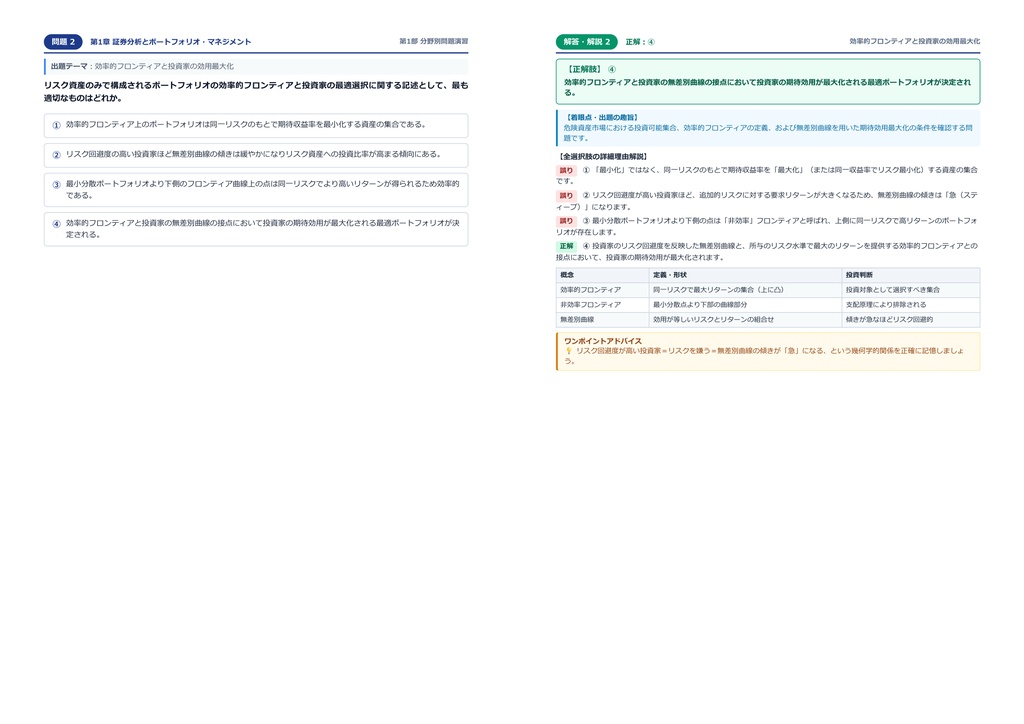This screenshot has height=724, width=1024.
Task: Click the 第1部 分野別問題演習 header text
Action: [x=434, y=41]
